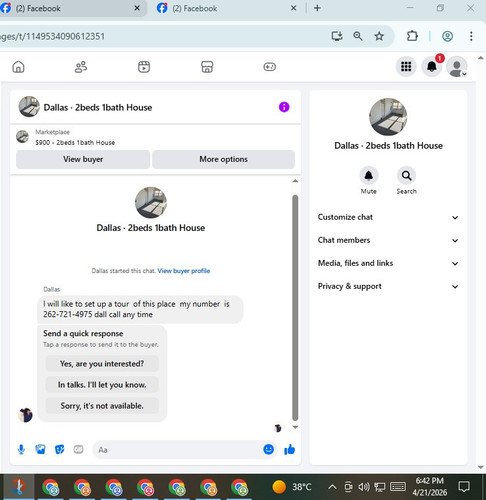Click the More options button
486x500 pixels.
tap(223, 159)
